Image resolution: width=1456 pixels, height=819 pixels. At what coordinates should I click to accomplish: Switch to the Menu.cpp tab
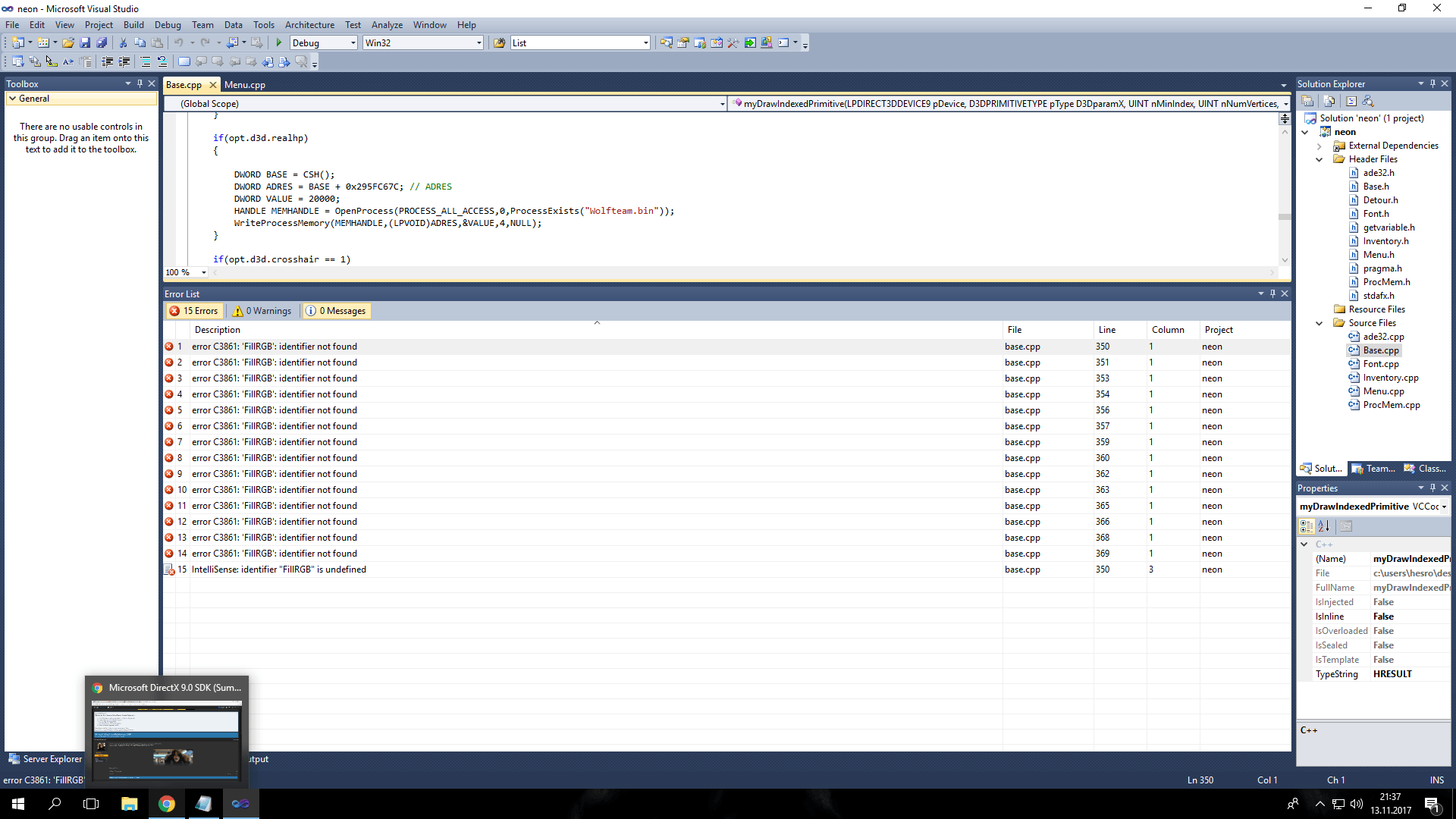(x=245, y=85)
